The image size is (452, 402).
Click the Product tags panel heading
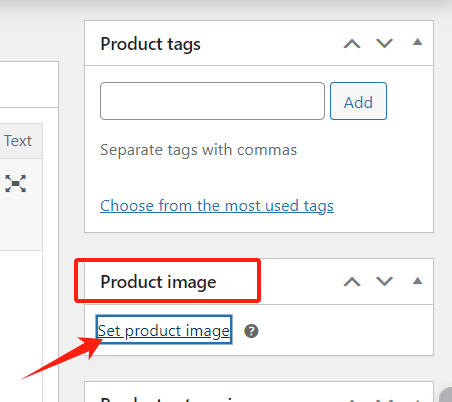(150, 44)
